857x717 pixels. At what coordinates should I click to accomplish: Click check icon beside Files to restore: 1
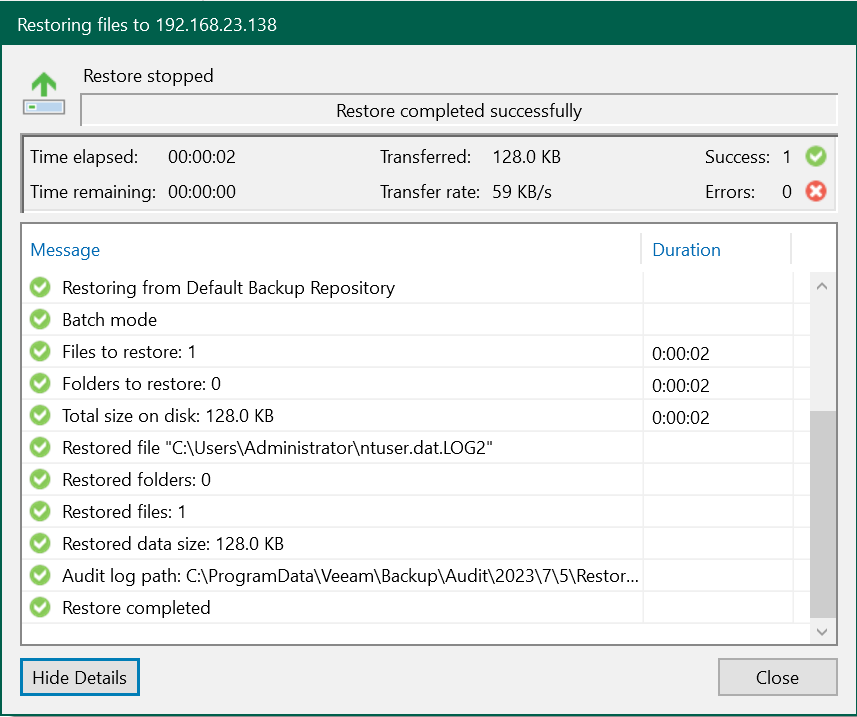tap(40, 351)
